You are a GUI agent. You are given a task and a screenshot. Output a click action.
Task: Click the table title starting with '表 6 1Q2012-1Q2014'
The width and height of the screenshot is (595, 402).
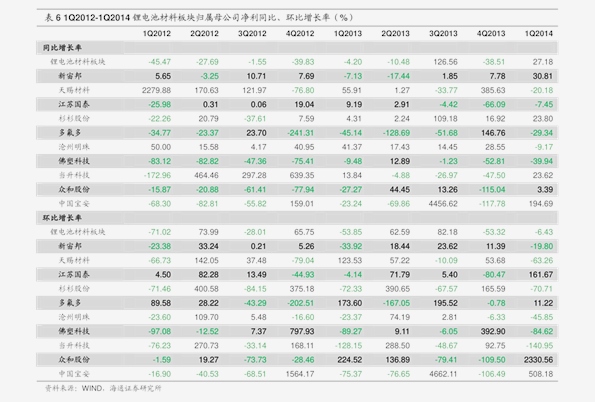coord(199,17)
